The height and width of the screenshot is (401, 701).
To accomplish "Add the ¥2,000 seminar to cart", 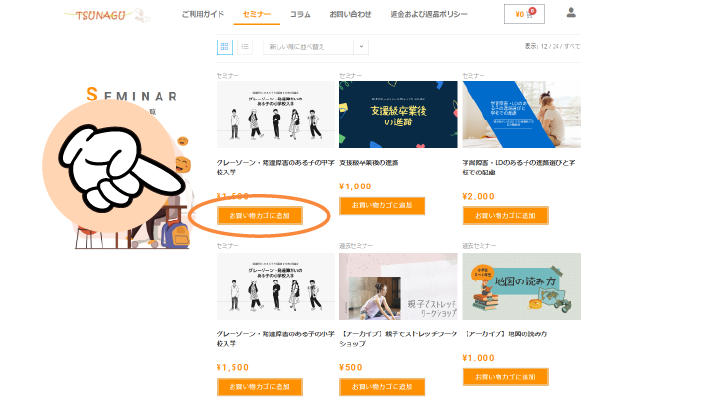I will click(x=505, y=215).
